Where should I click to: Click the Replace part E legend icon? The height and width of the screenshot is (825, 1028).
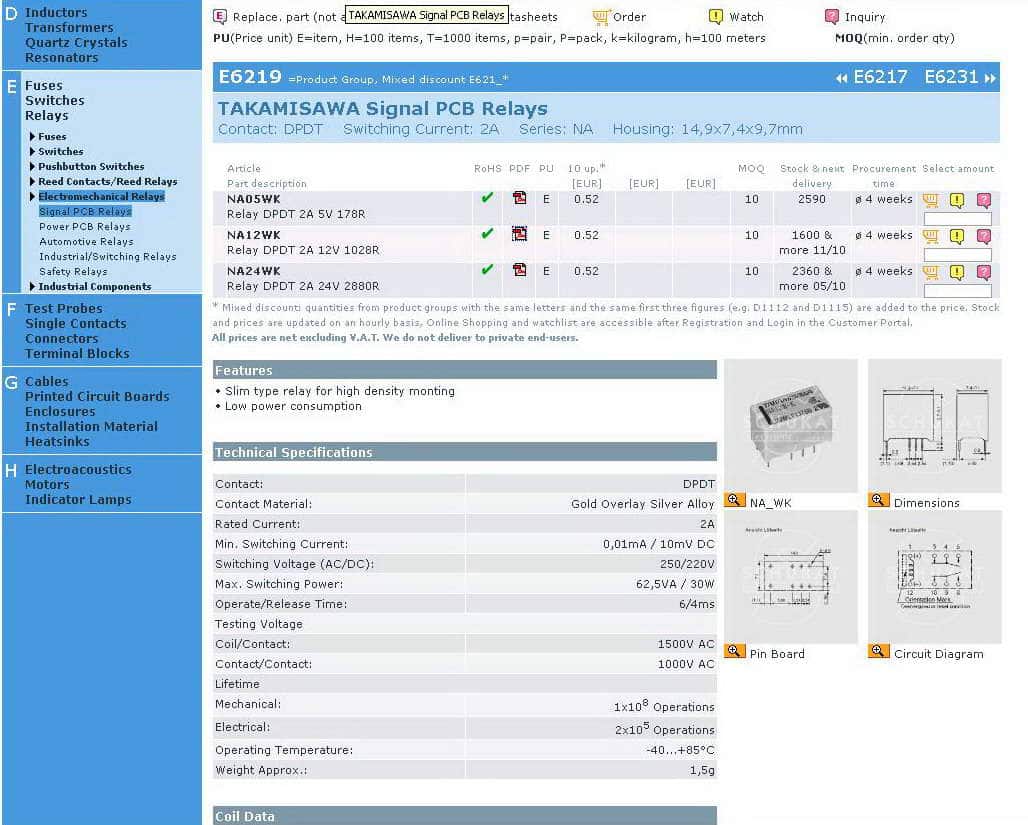(x=220, y=16)
